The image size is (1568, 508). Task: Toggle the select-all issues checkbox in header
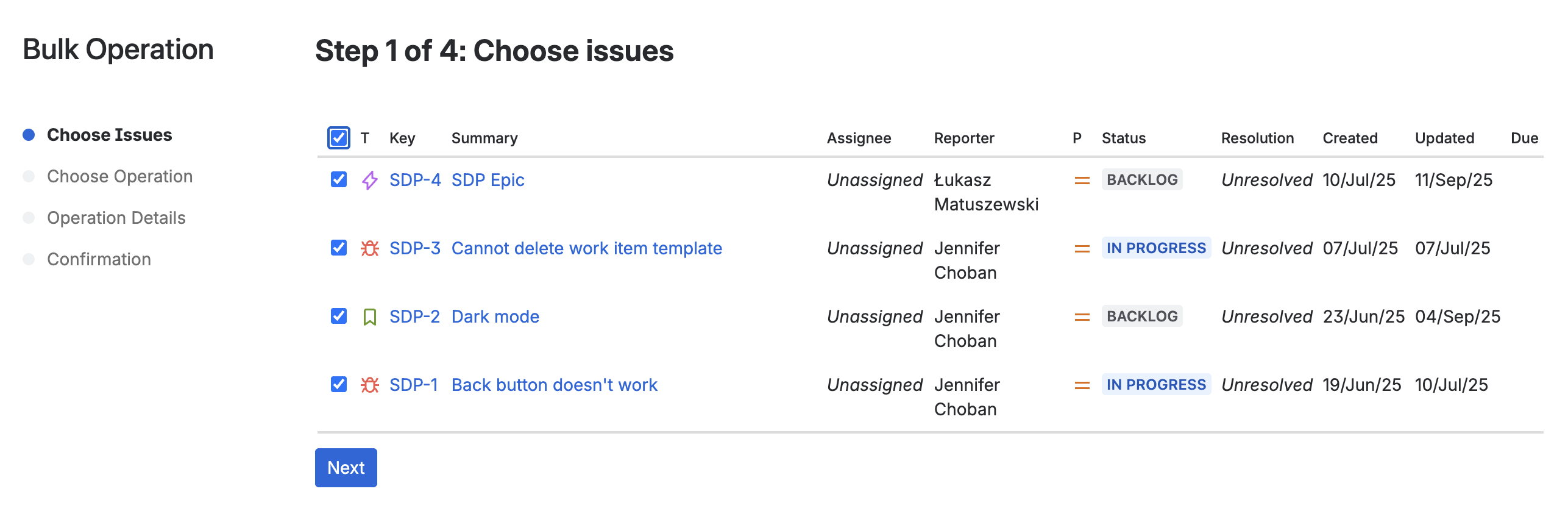tap(339, 138)
